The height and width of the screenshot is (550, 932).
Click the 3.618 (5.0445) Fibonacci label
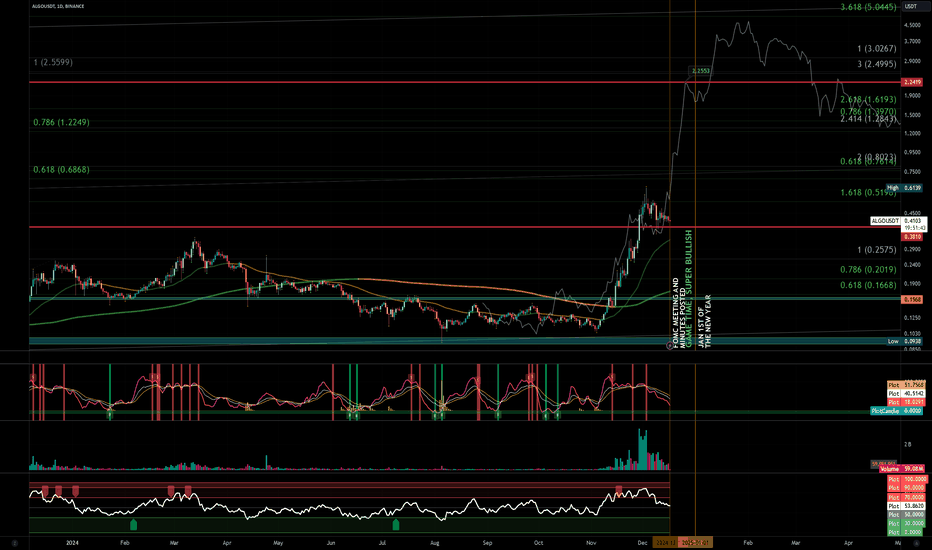tap(868, 7)
